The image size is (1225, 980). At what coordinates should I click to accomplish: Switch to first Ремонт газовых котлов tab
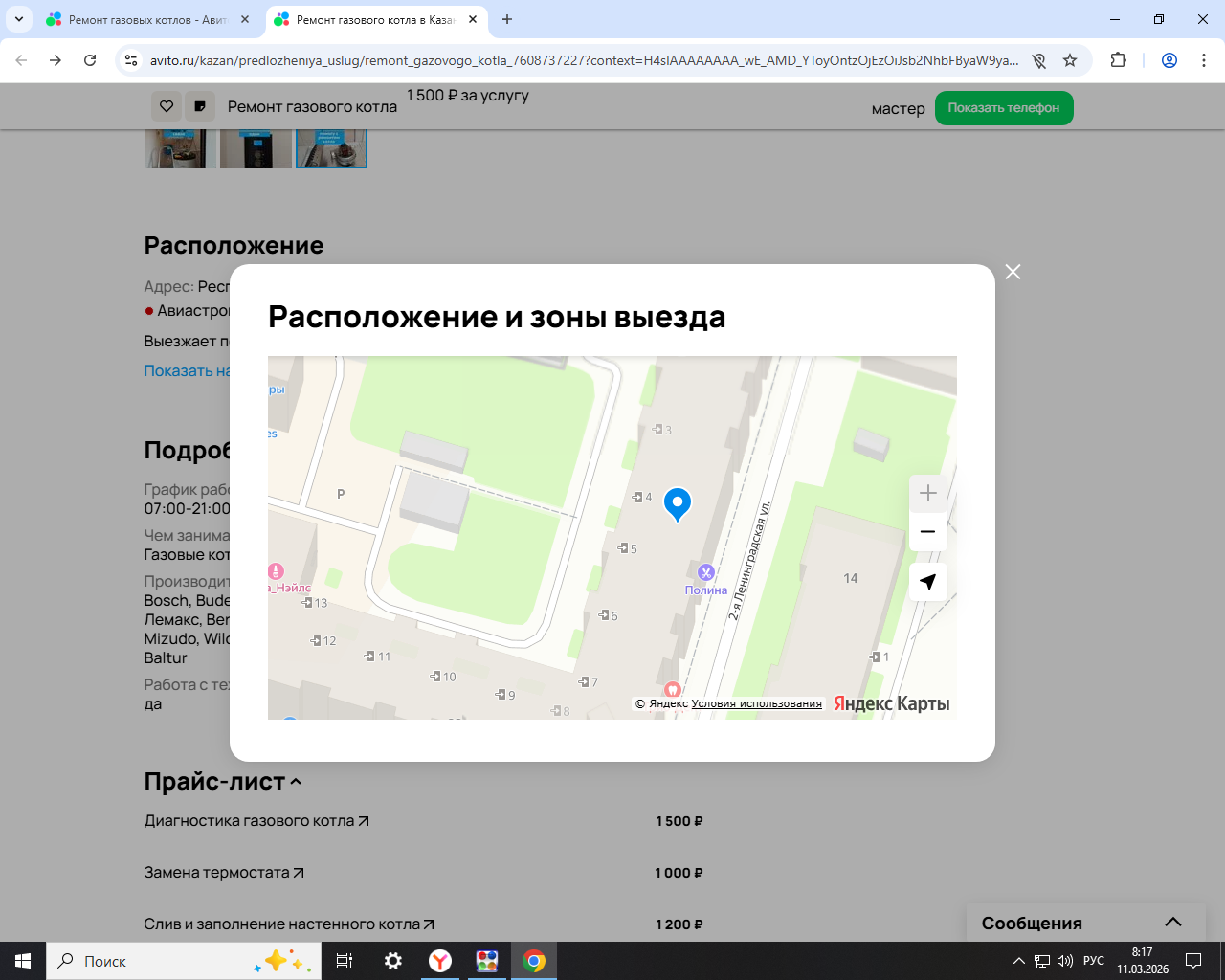click(x=147, y=19)
